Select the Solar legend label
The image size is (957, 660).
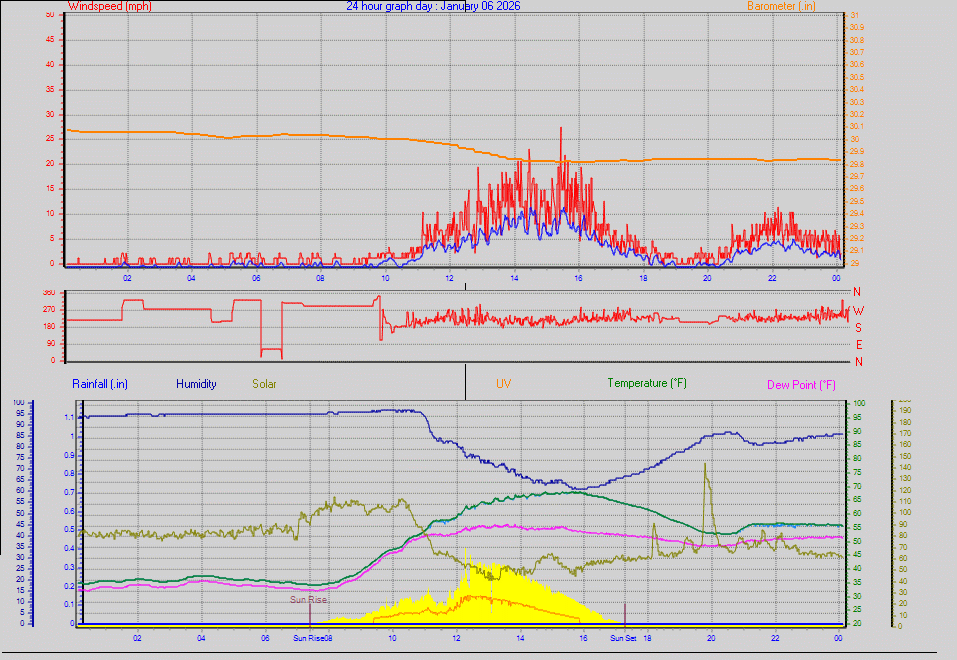(264, 383)
